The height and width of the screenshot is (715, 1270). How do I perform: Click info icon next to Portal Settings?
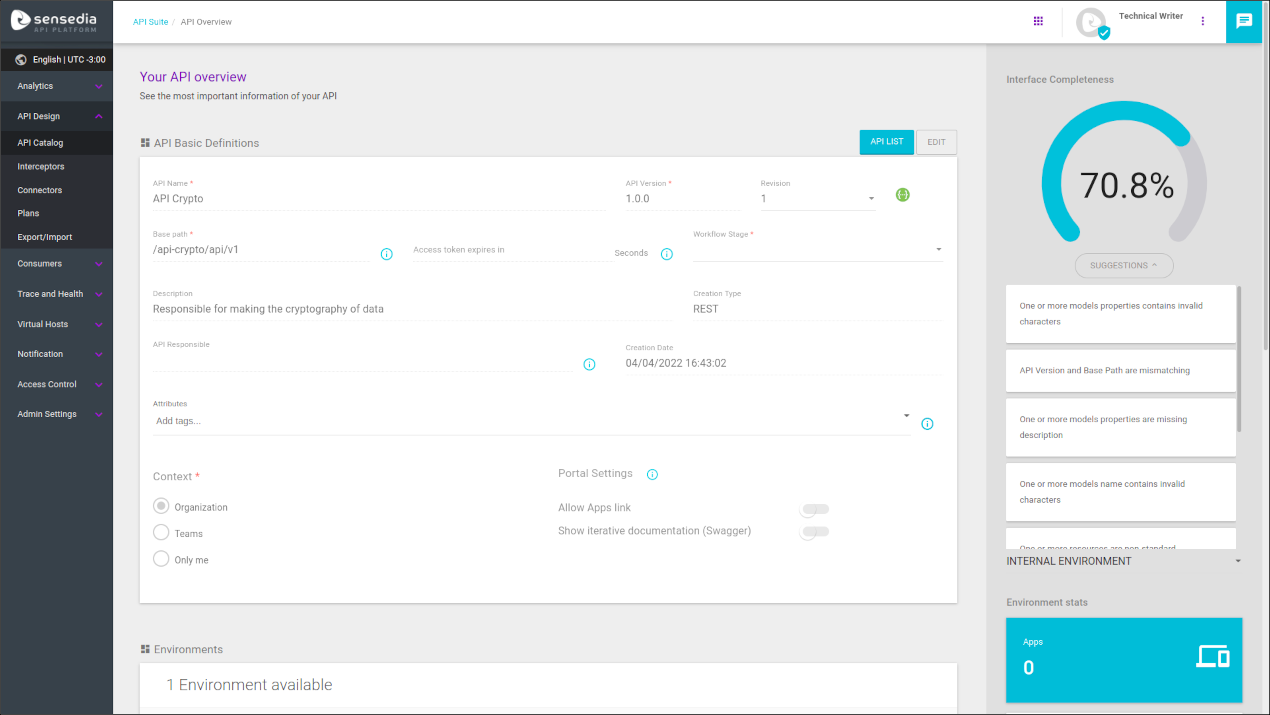(652, 474)
